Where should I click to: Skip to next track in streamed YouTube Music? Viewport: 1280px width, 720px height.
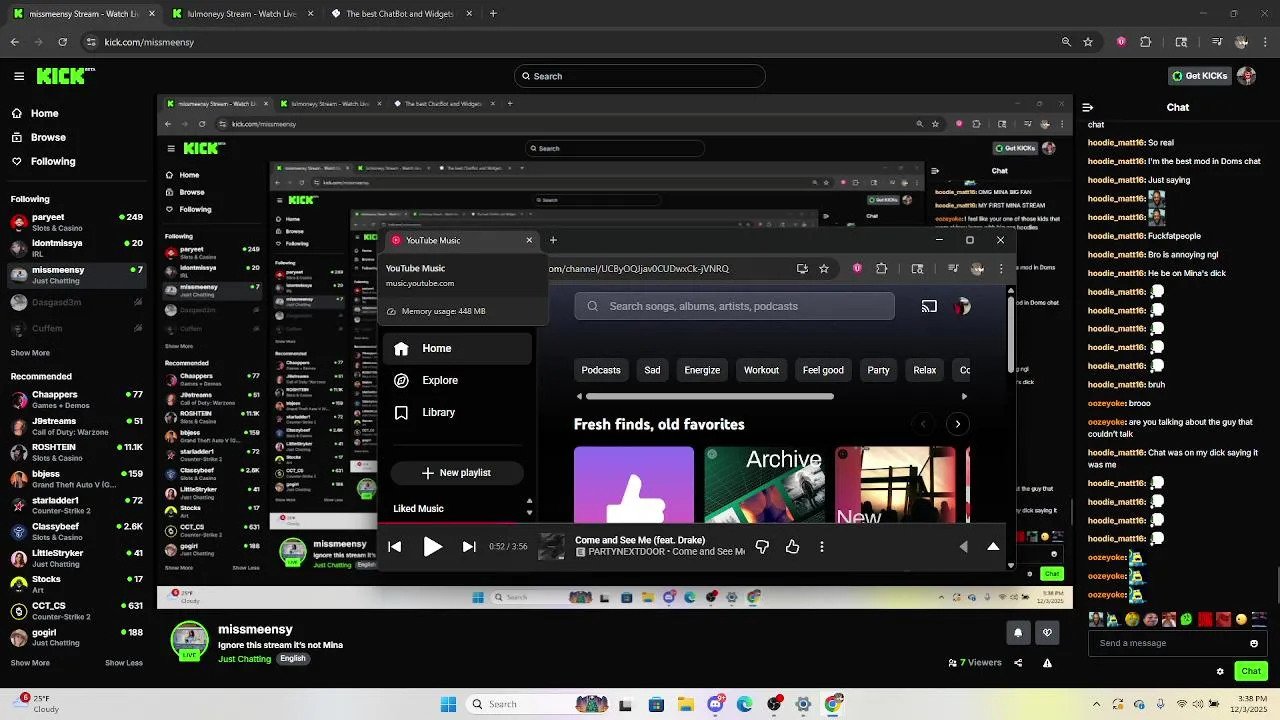pos(469,547)
